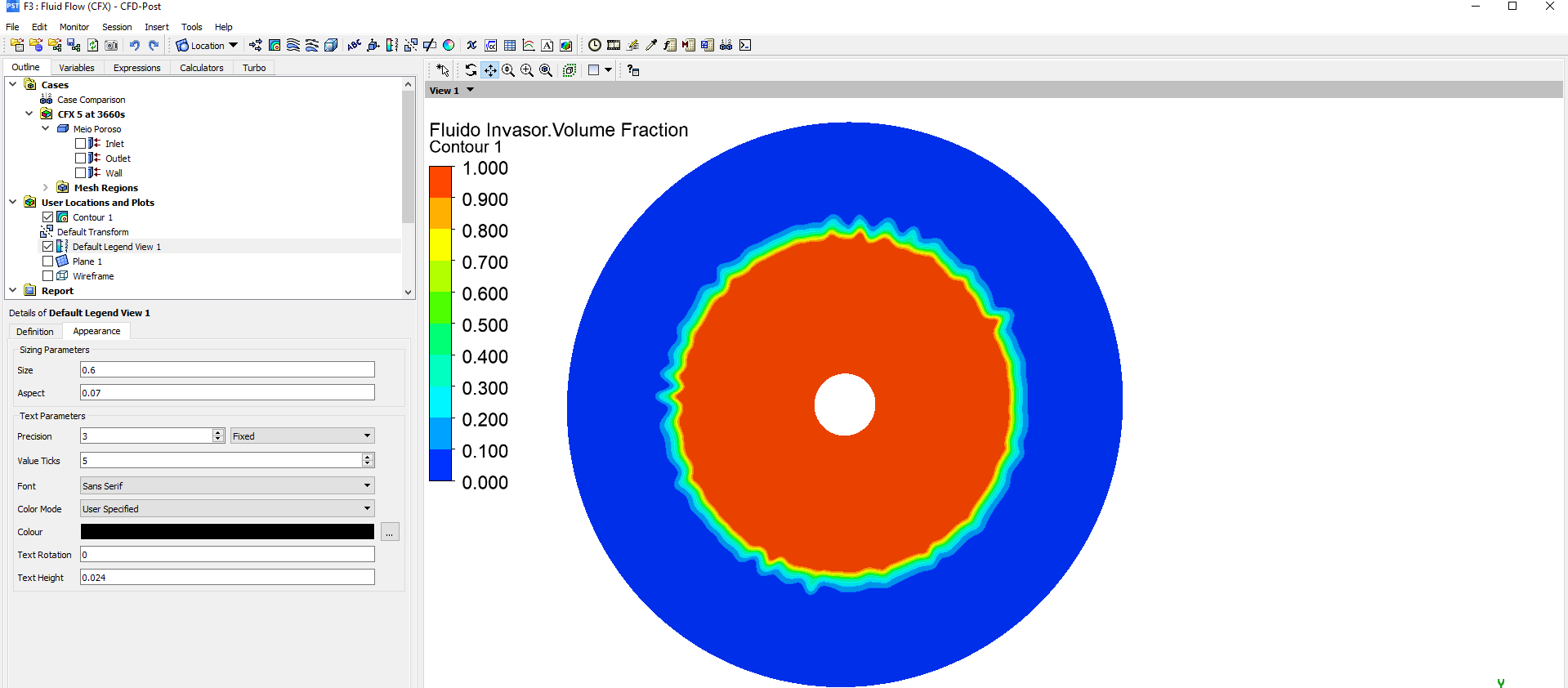Check the Plane 1 visibility box
The height and width of the screenshot is (688, 1568).
(47, 261)
